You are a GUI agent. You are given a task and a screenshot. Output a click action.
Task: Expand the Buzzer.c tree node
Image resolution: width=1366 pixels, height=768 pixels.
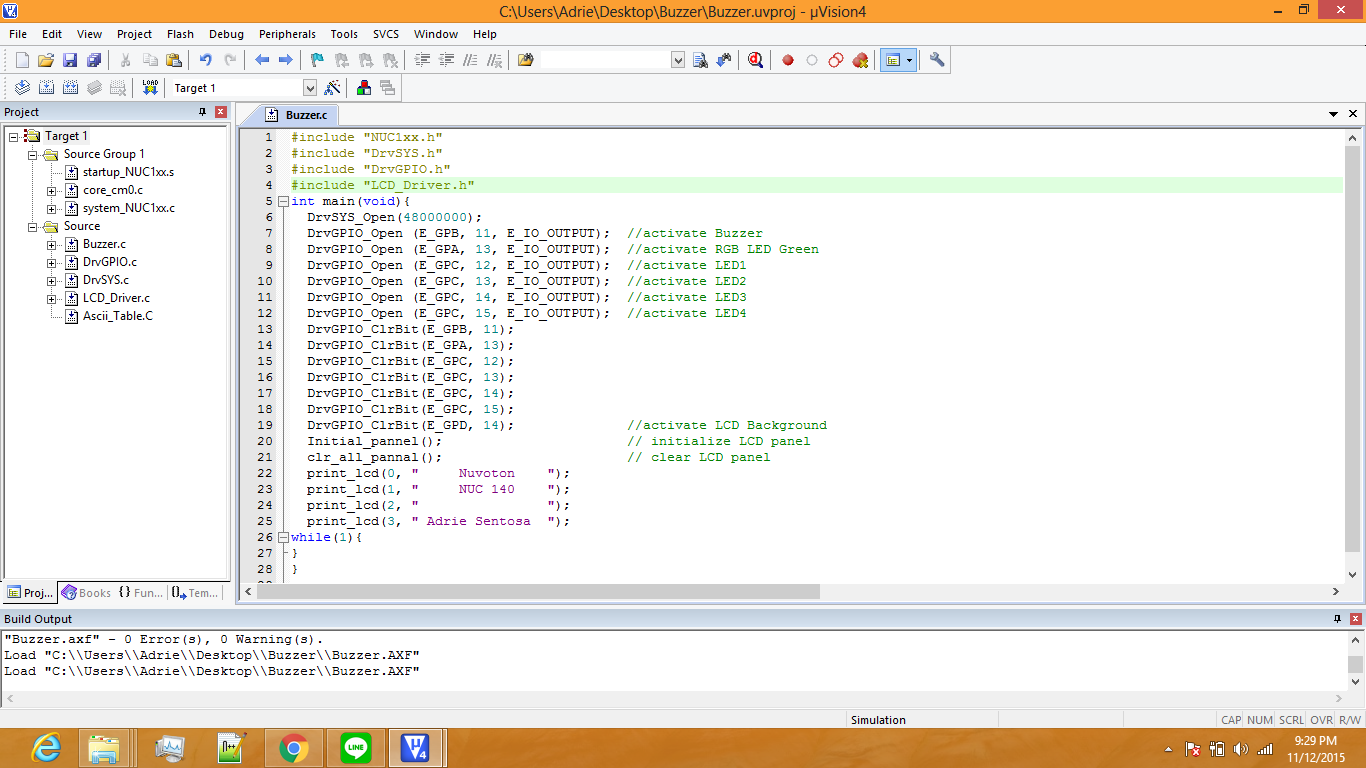[52, 244]
